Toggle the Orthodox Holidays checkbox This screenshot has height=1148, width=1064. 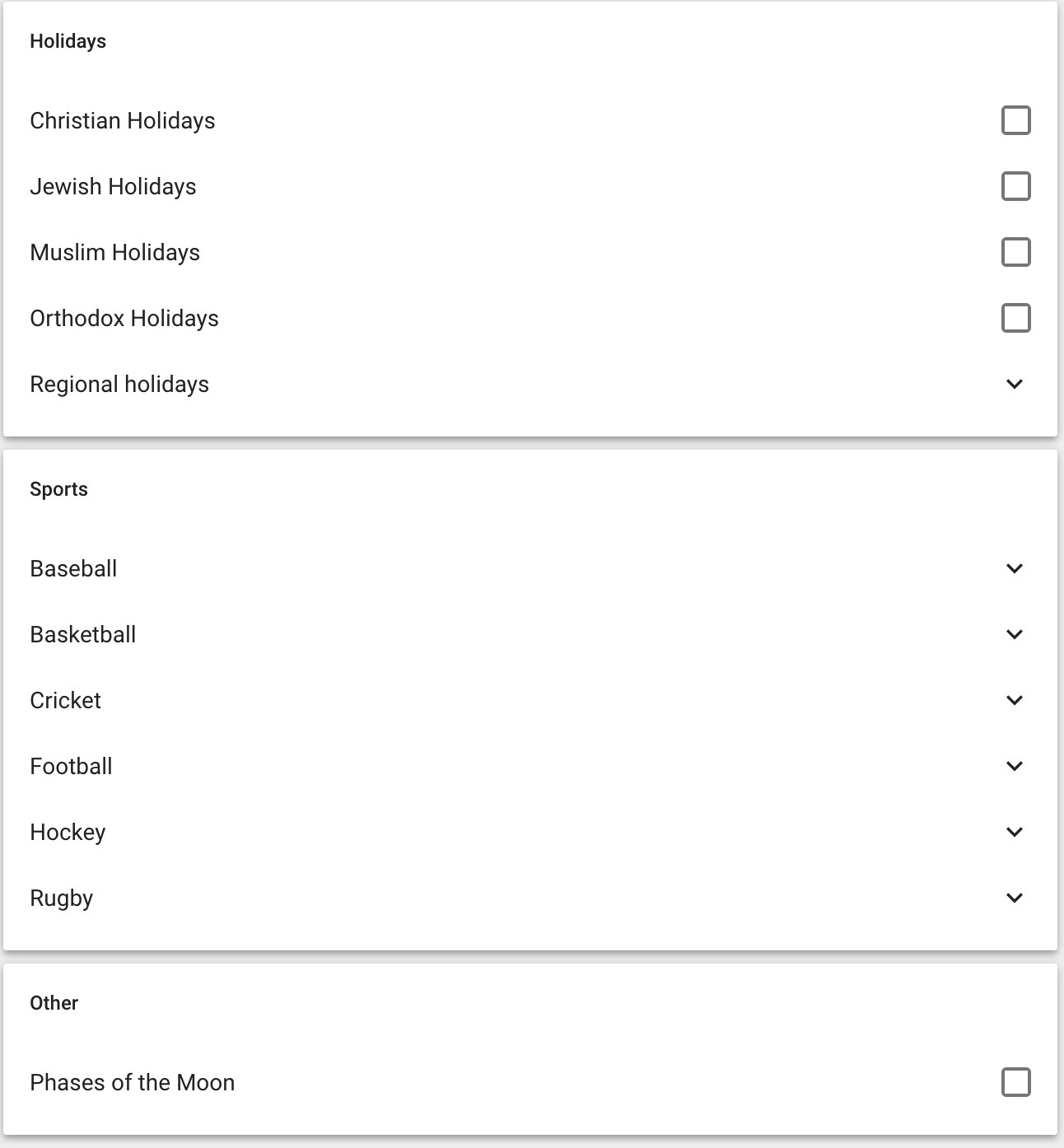[1015, 318]
